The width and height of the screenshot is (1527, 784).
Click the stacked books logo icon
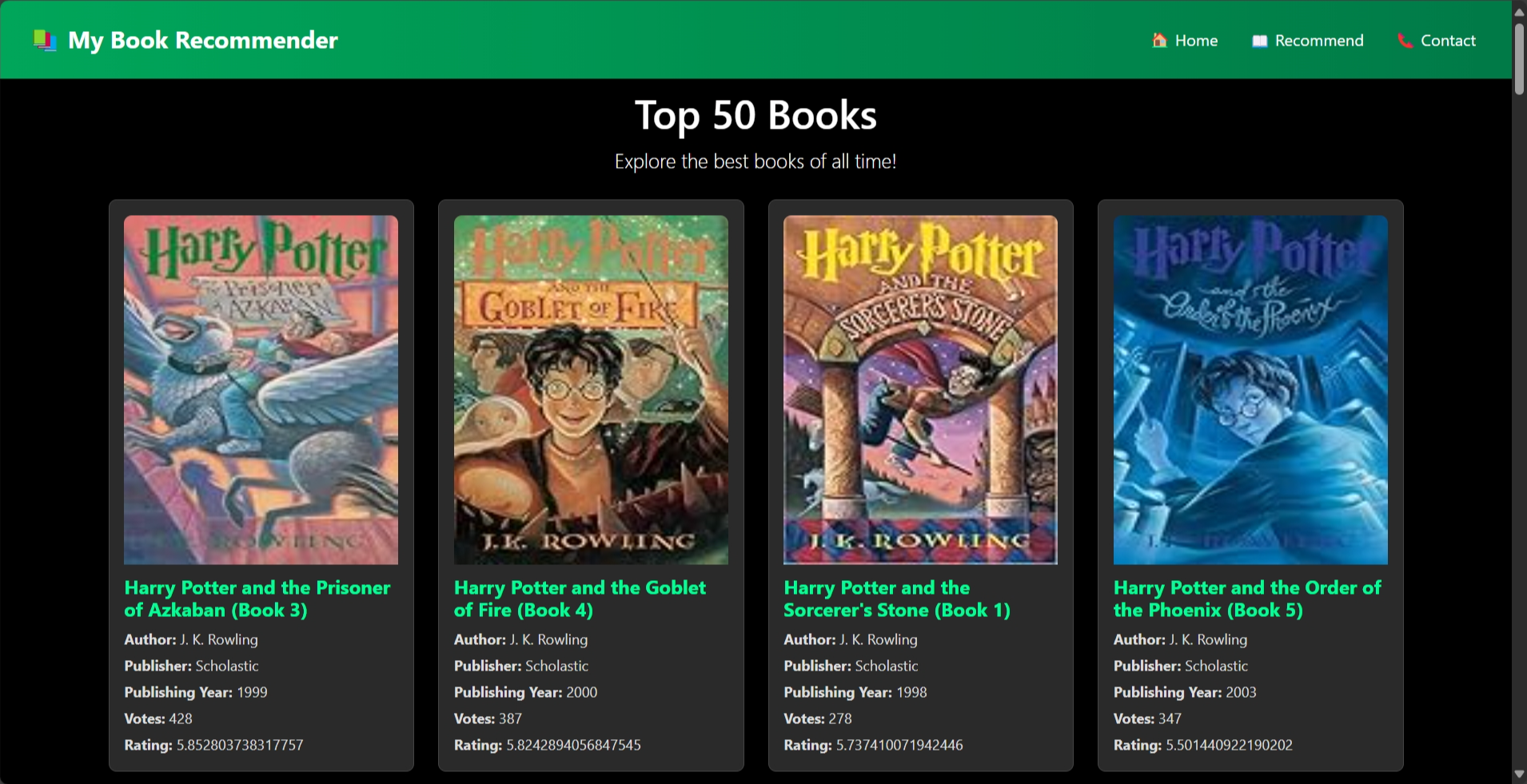pos(45,40)
